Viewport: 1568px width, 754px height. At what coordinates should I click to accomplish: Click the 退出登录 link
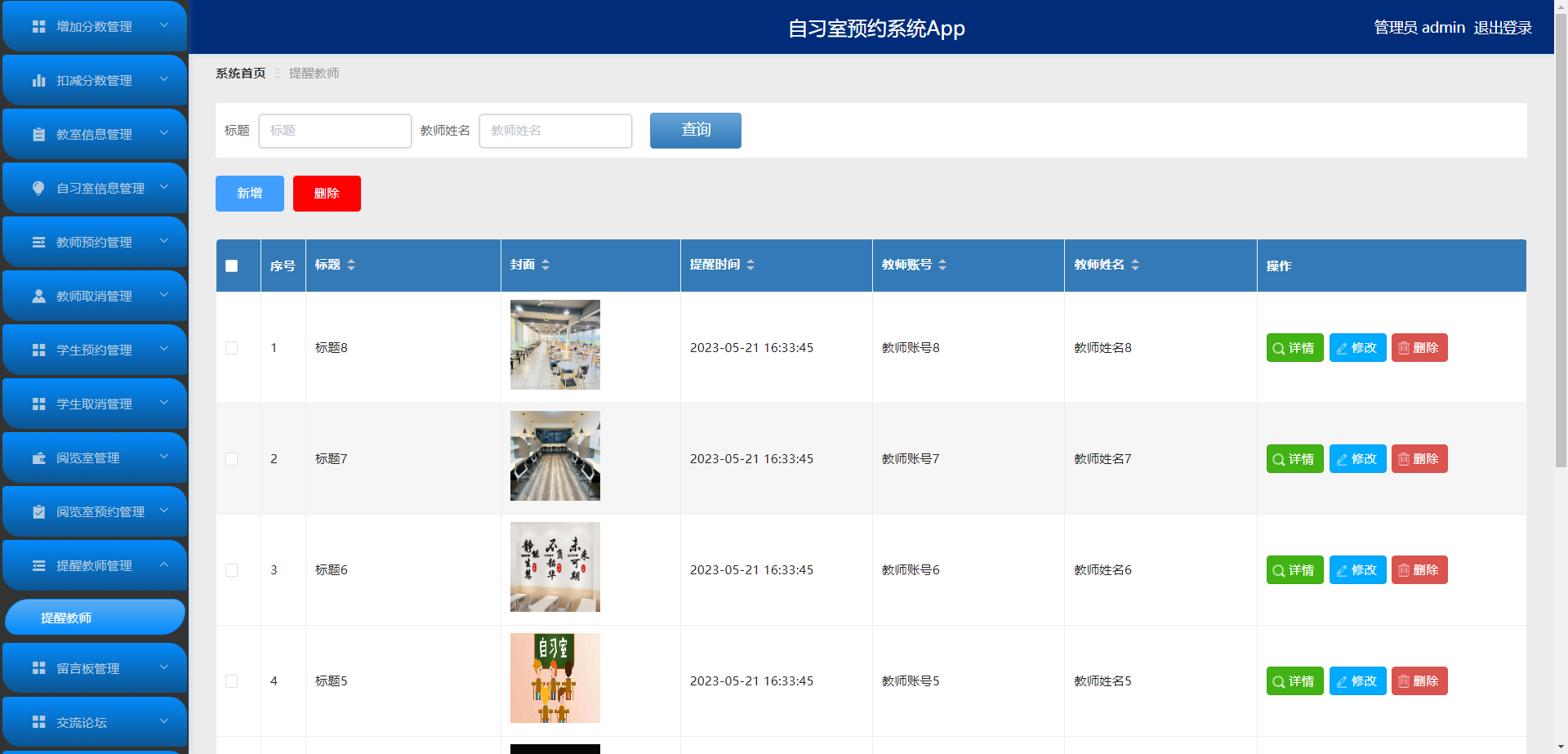point(1503,27)
